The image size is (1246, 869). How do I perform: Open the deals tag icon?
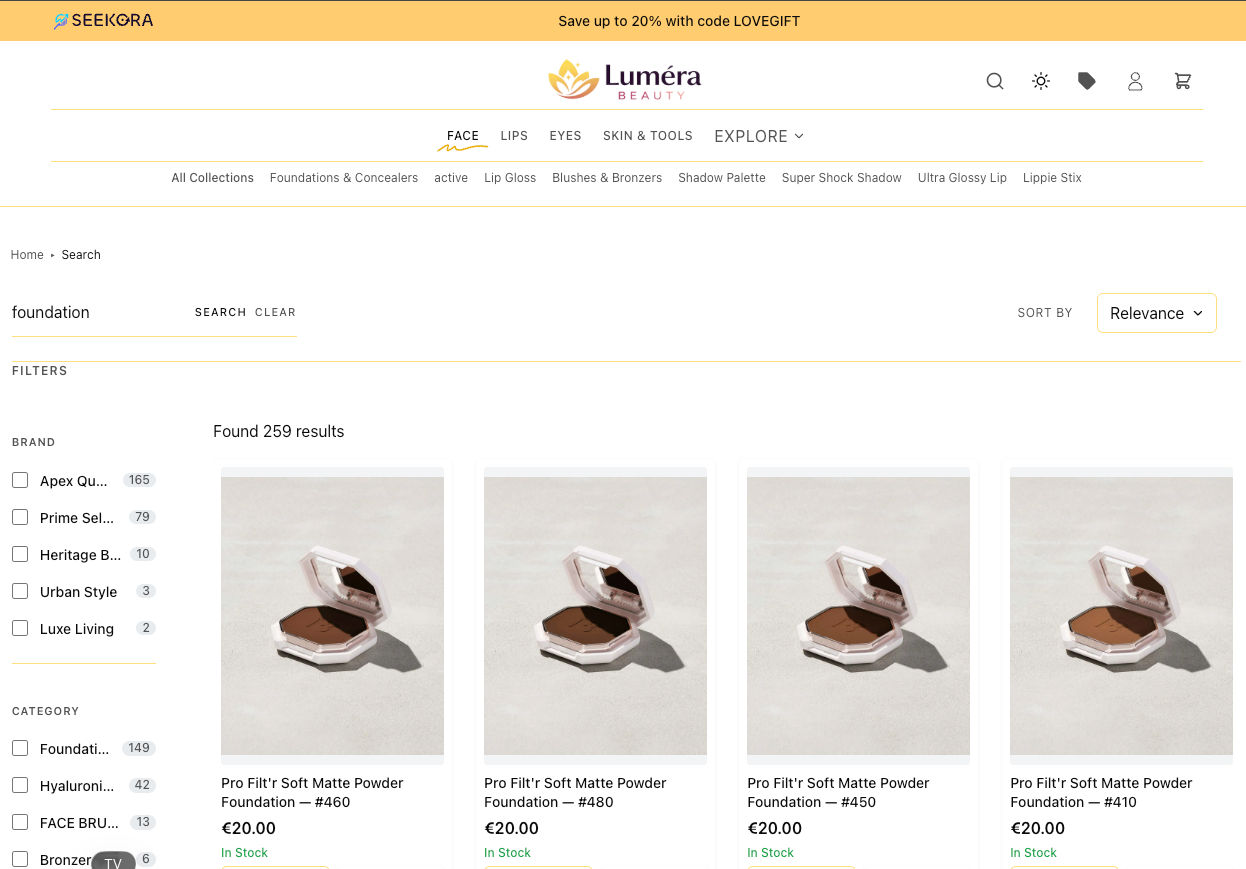point(1087,81)
